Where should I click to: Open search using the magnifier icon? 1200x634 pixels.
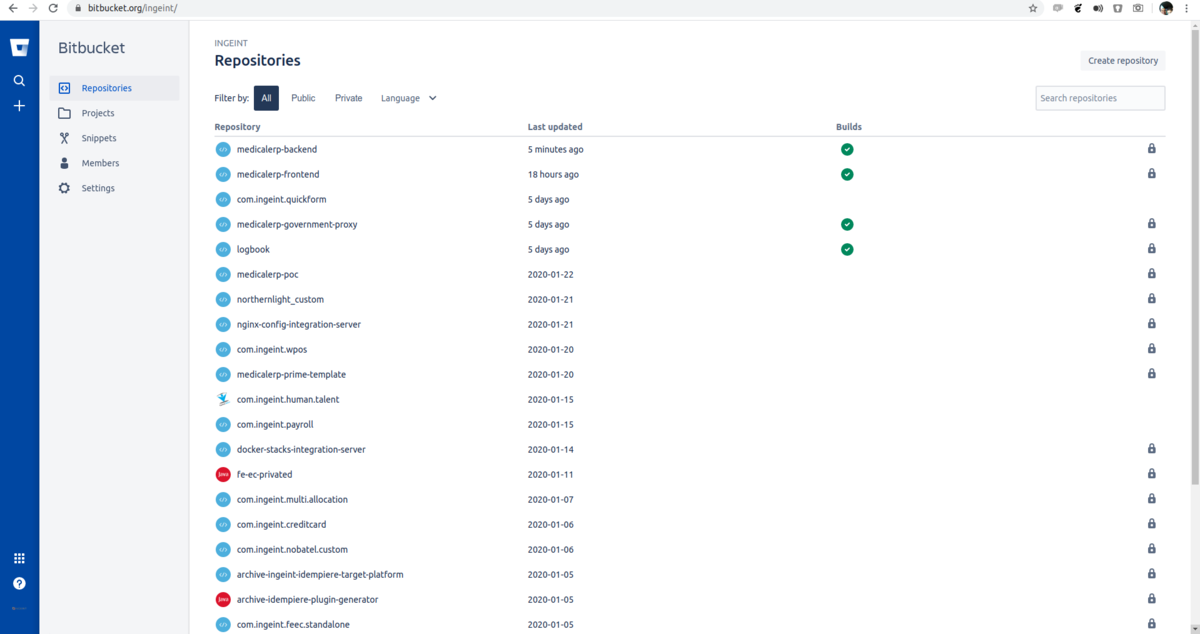19,80
